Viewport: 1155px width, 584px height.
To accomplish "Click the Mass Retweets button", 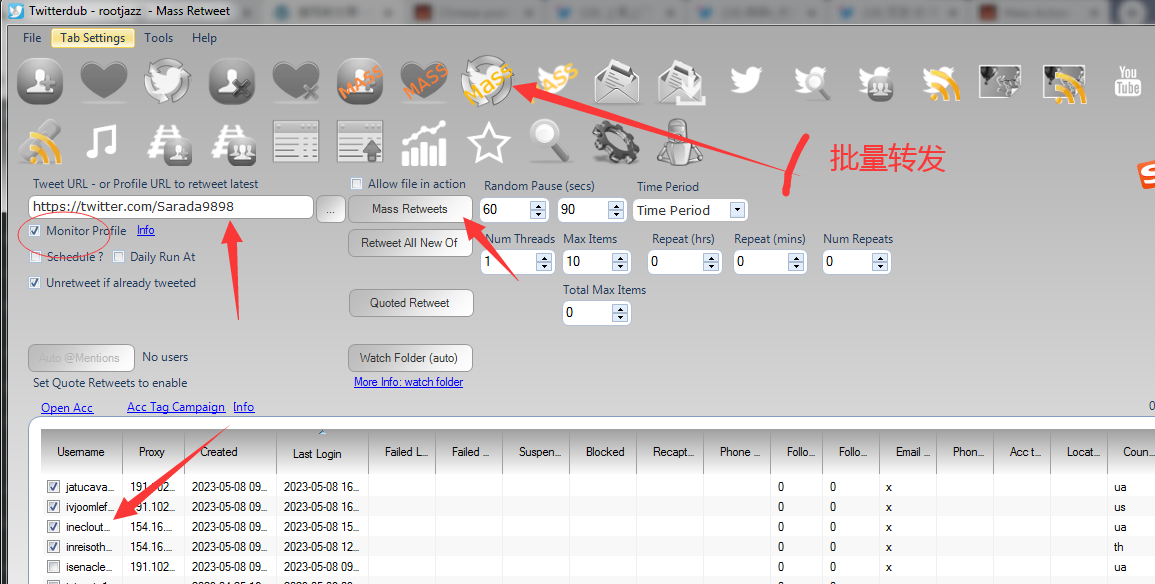I will [x=410, y=209].
